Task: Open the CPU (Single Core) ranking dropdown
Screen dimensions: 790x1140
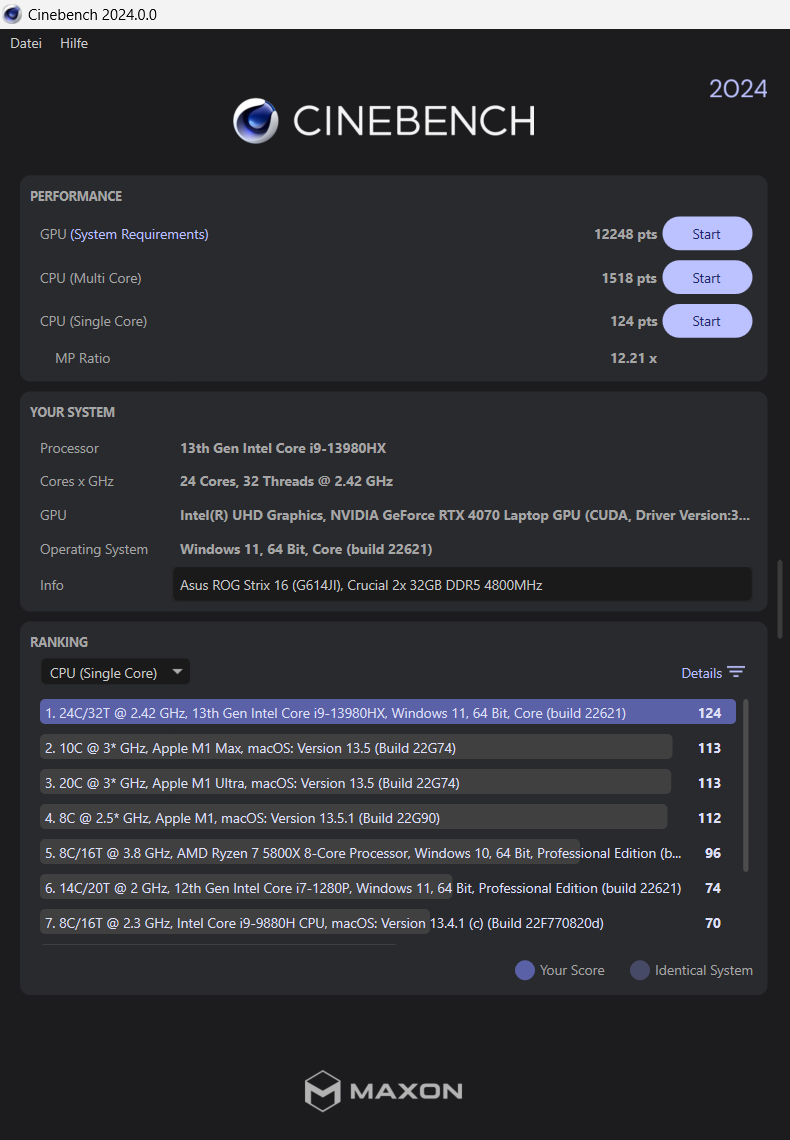Action: click(116, 673)
